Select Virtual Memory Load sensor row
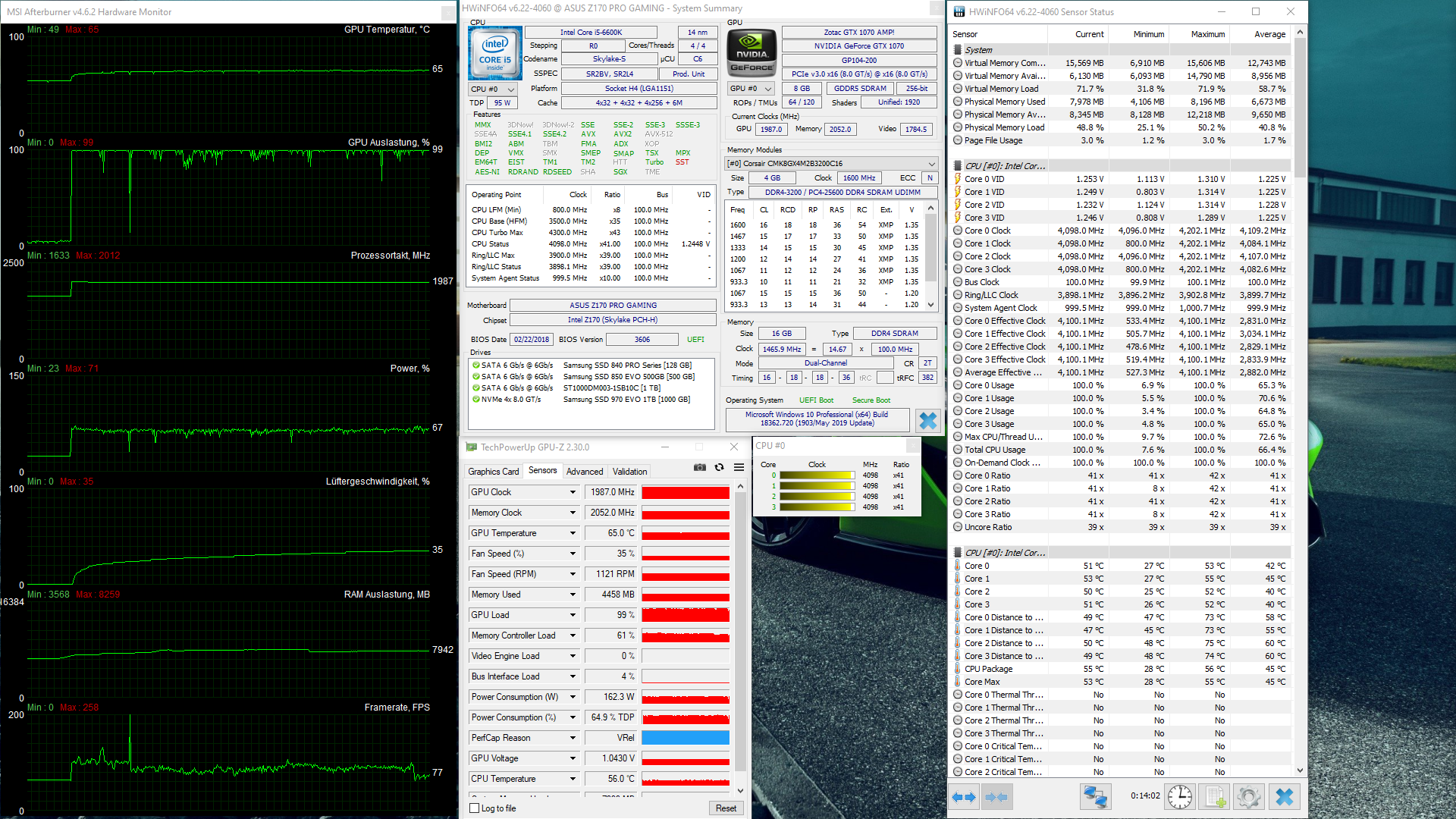The image size is (1456, 819). tap(1121, 89)
